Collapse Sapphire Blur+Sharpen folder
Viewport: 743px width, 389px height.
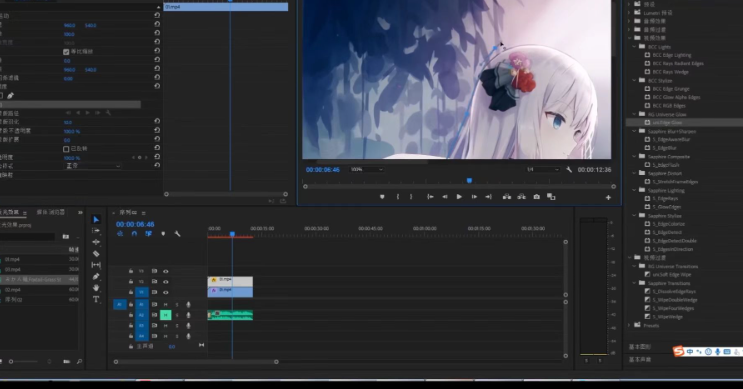634,131
